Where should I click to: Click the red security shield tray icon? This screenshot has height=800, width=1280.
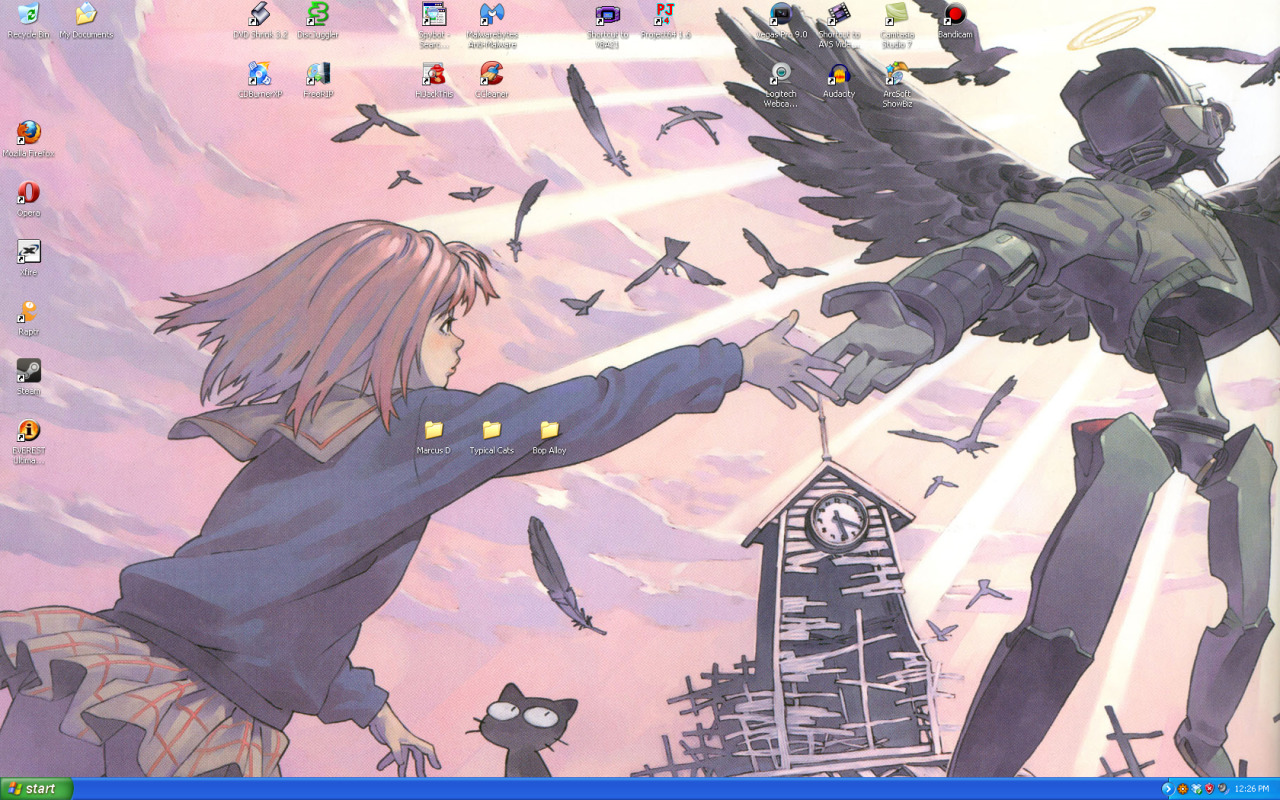click(1209, 789)
